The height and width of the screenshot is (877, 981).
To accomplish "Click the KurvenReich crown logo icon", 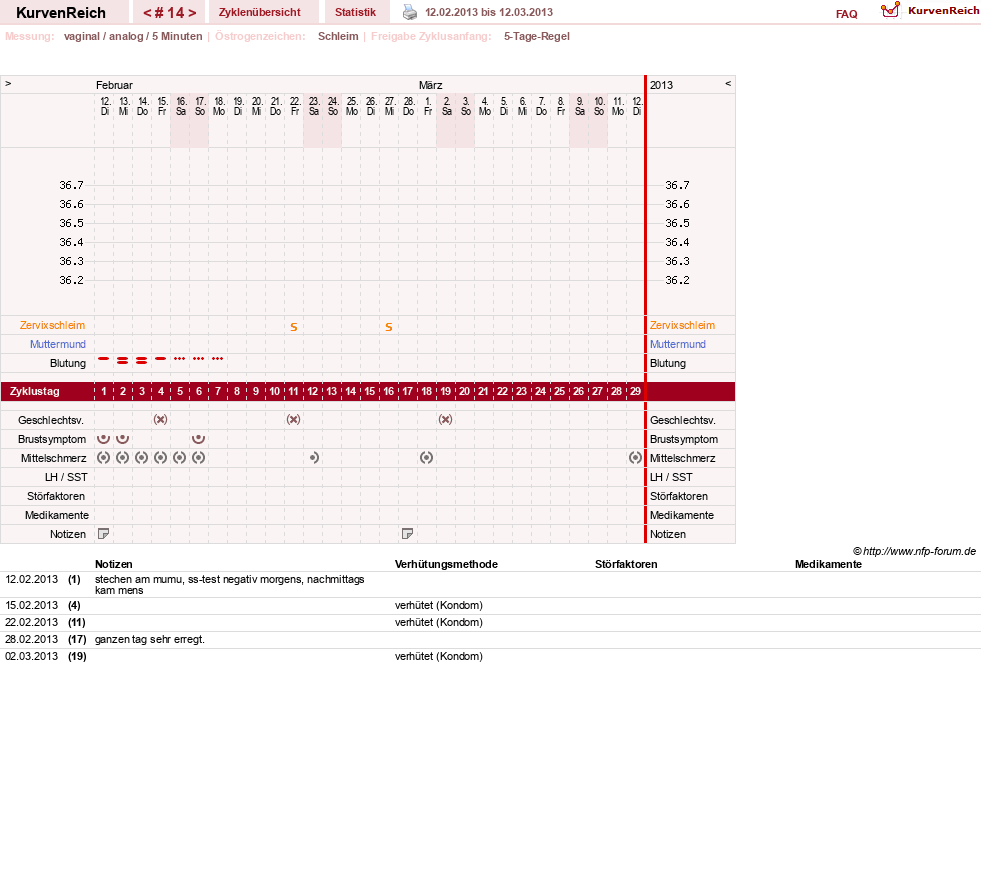I will click(890, 10).
